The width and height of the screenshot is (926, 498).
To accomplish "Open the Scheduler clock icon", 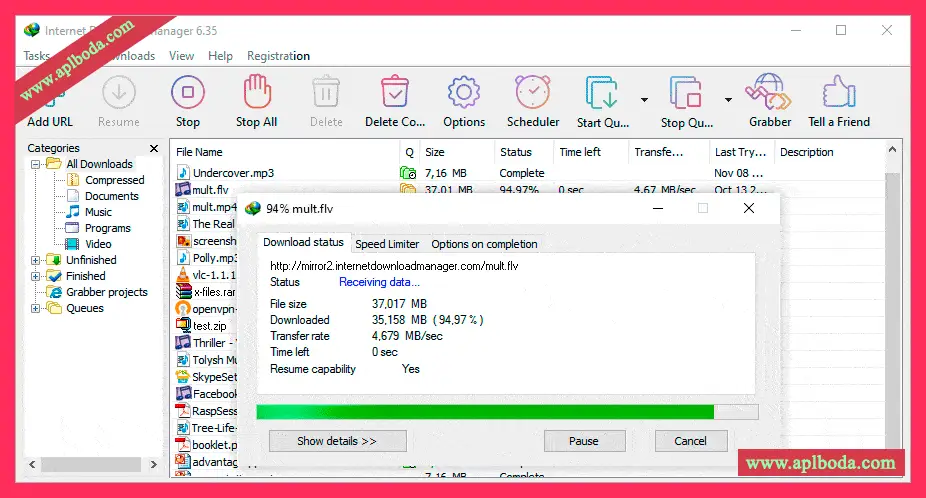I will [x=533, y=93].
